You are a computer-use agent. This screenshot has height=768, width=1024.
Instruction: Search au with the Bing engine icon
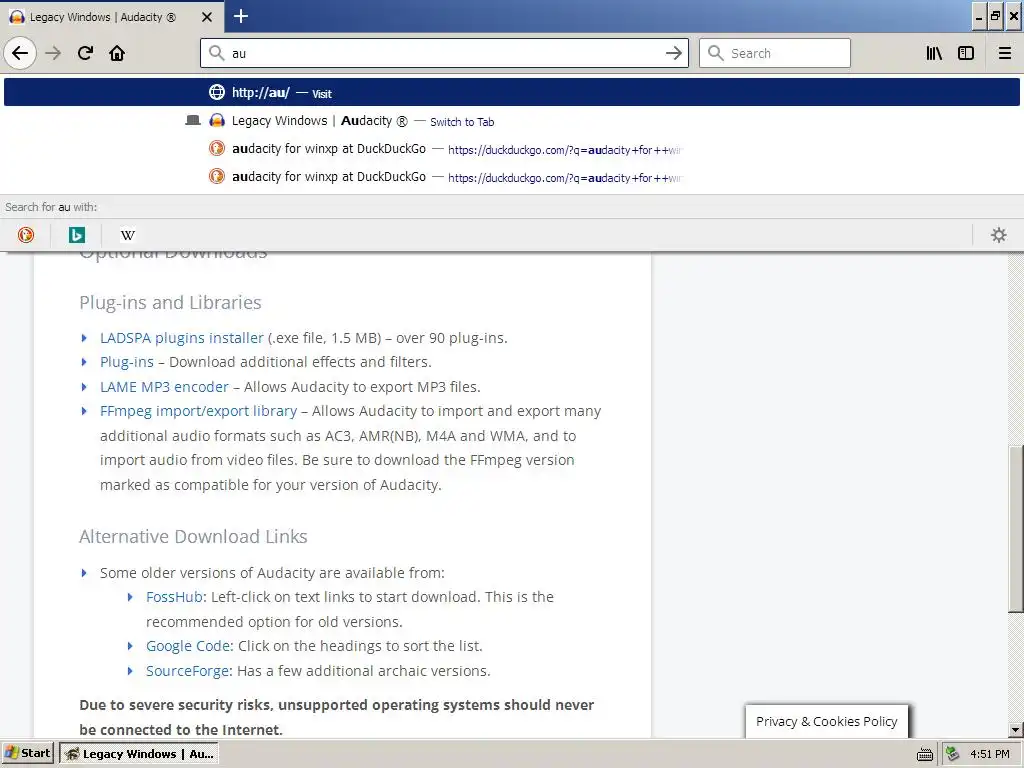[x=77, y=235]
